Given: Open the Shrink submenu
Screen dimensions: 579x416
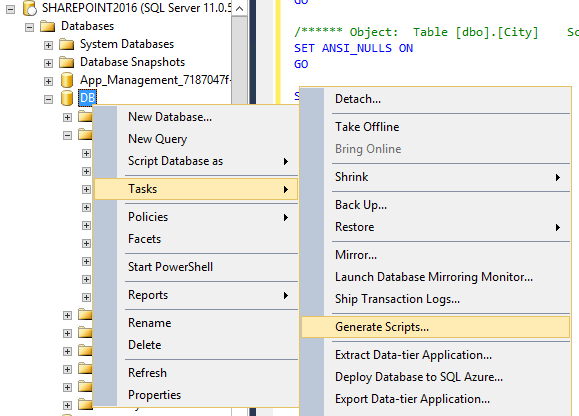Looking at the screenshot, I should 436,177.
